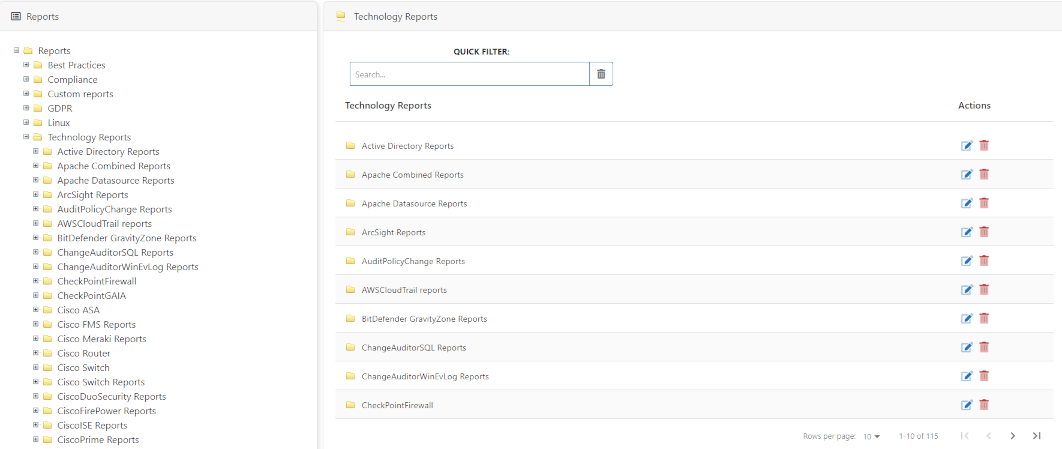Screen dimensions: 1062x449
Task: Select the GDPR folder label in tree
Action: [60, 108]
